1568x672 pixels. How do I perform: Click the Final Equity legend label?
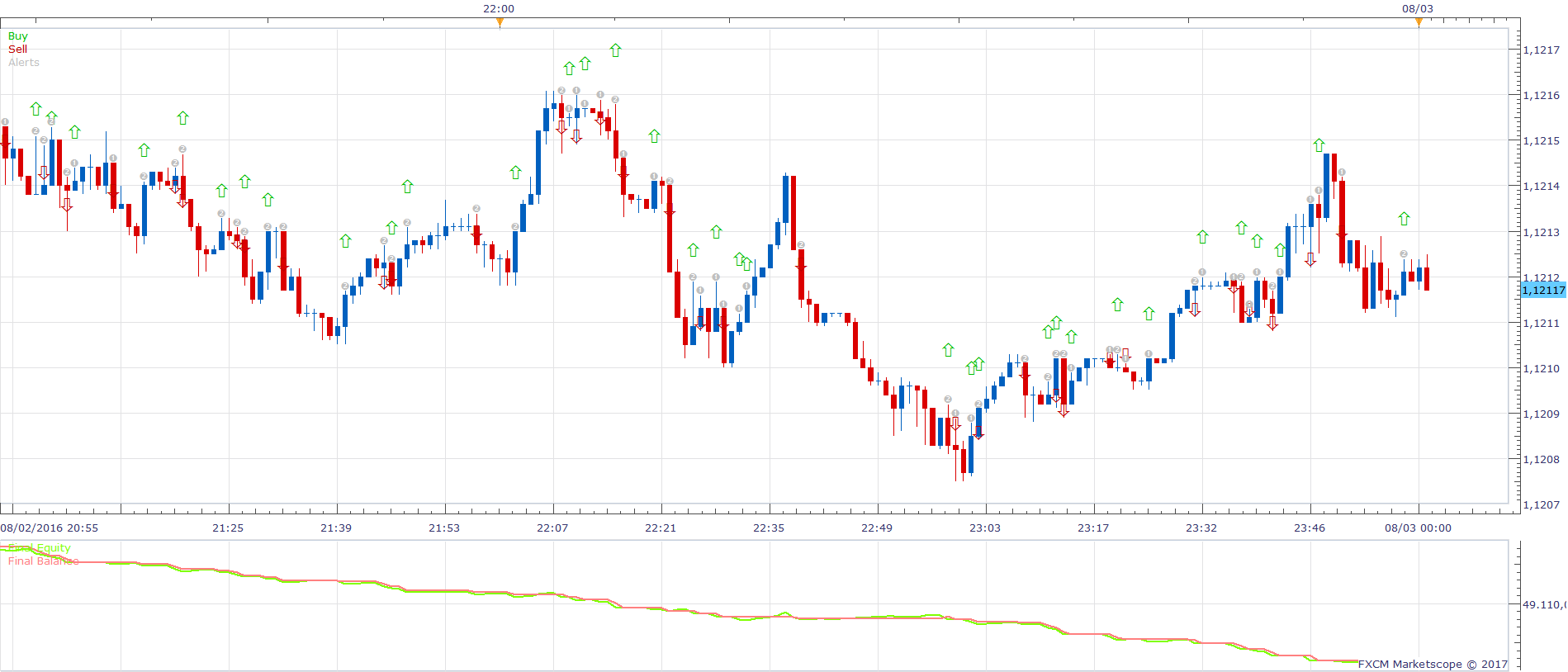(x=40, y=548)
